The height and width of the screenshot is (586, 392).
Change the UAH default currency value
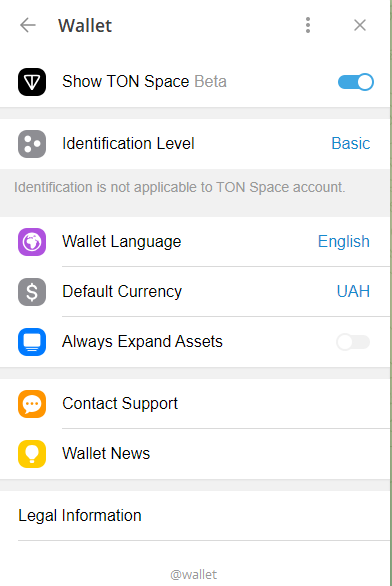point(353,292)
